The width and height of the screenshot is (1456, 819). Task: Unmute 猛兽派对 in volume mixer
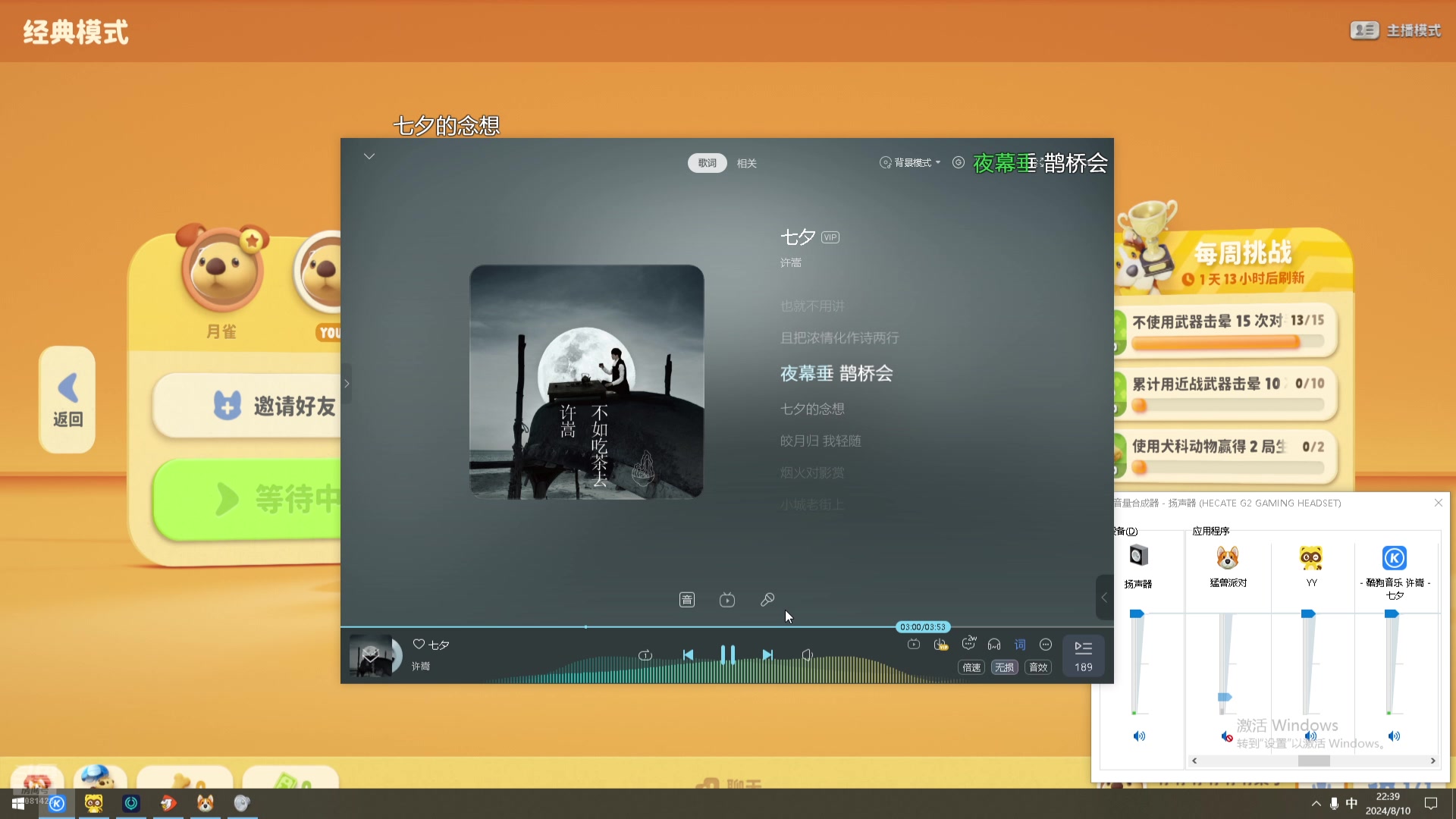click(1226, 736)
